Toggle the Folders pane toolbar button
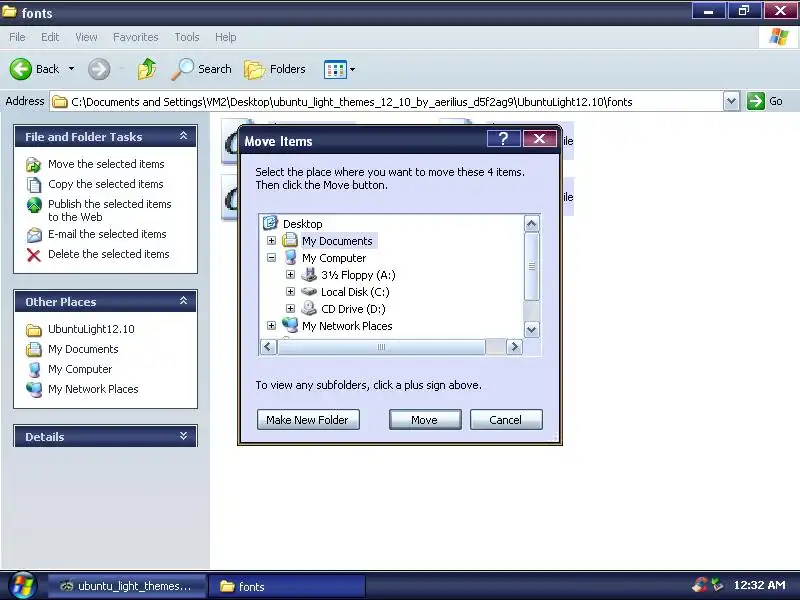 (275, 69)
